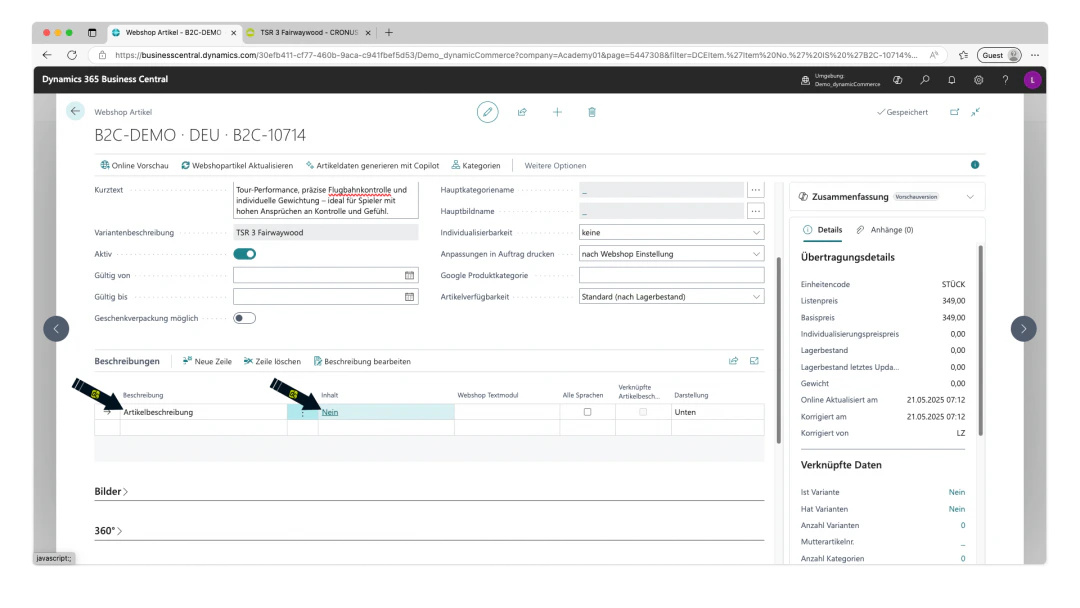Viewport: 1080px width, 608px height.
Task: Open the Kategorien action
Action: tap(476, 165)
